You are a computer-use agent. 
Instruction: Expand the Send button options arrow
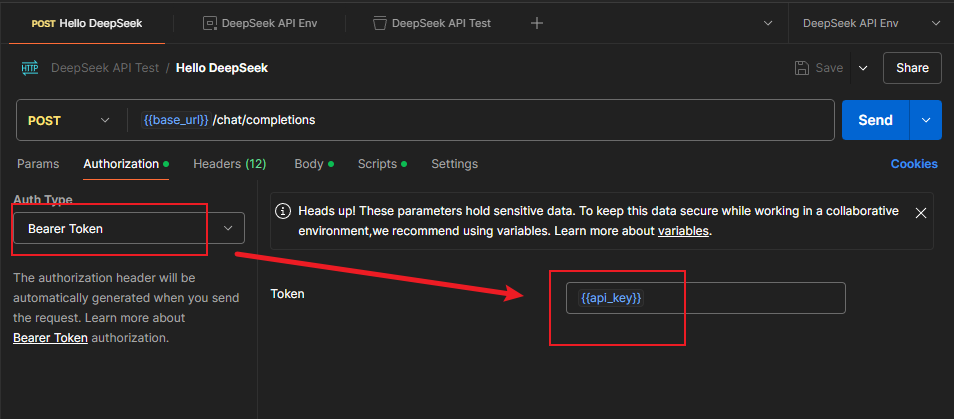click(x=926, y=120)
